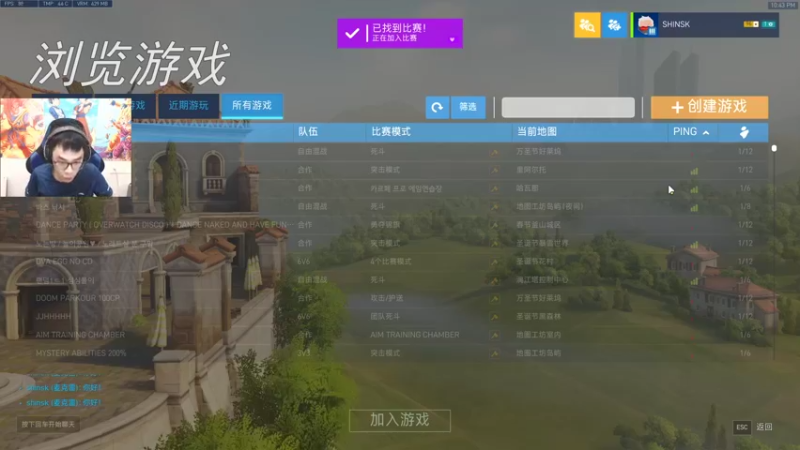Click 圣诞节黑森林 map name cell
The height and width of the screenshot is (450, 800).
[x=538, y=317]
